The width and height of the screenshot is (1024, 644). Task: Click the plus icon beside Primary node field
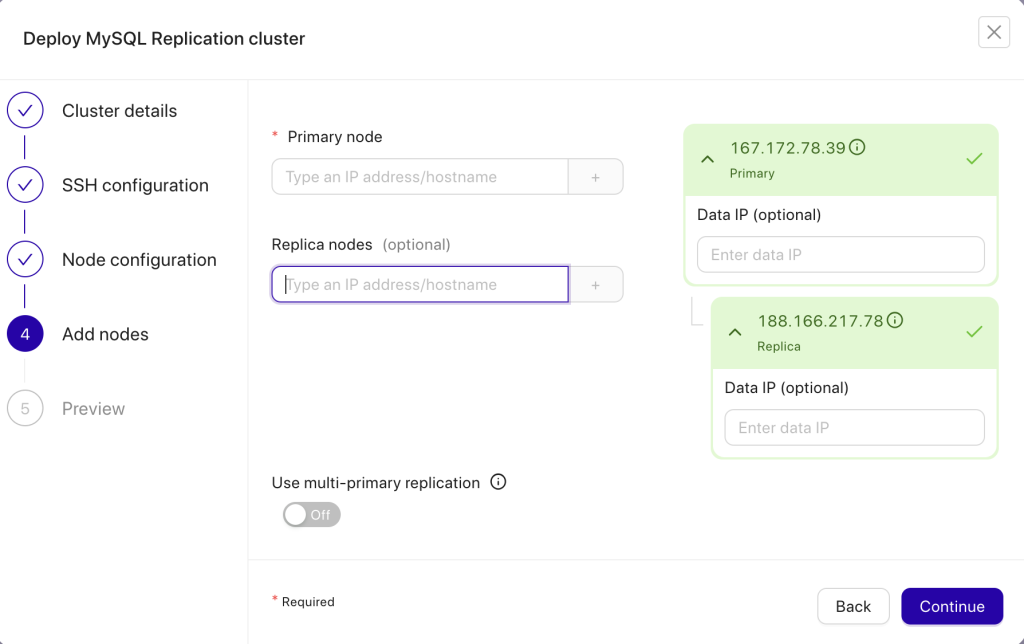pyautogui.click(x=595, y=176)
